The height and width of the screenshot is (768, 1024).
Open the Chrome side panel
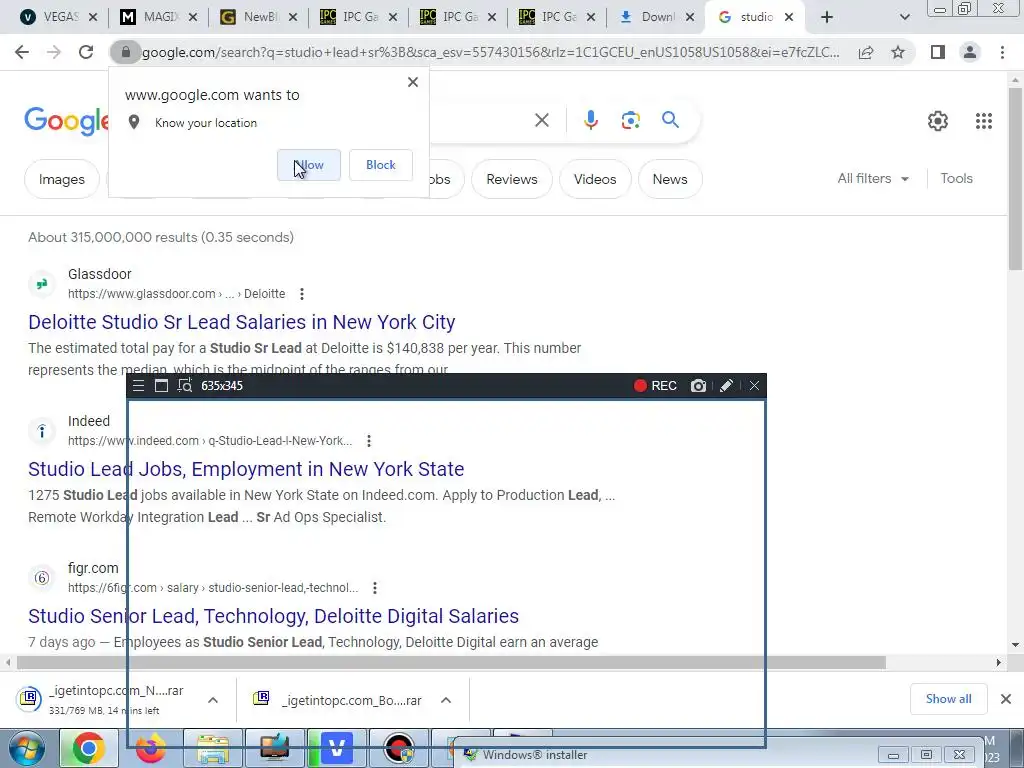click(x=938, y=52)
